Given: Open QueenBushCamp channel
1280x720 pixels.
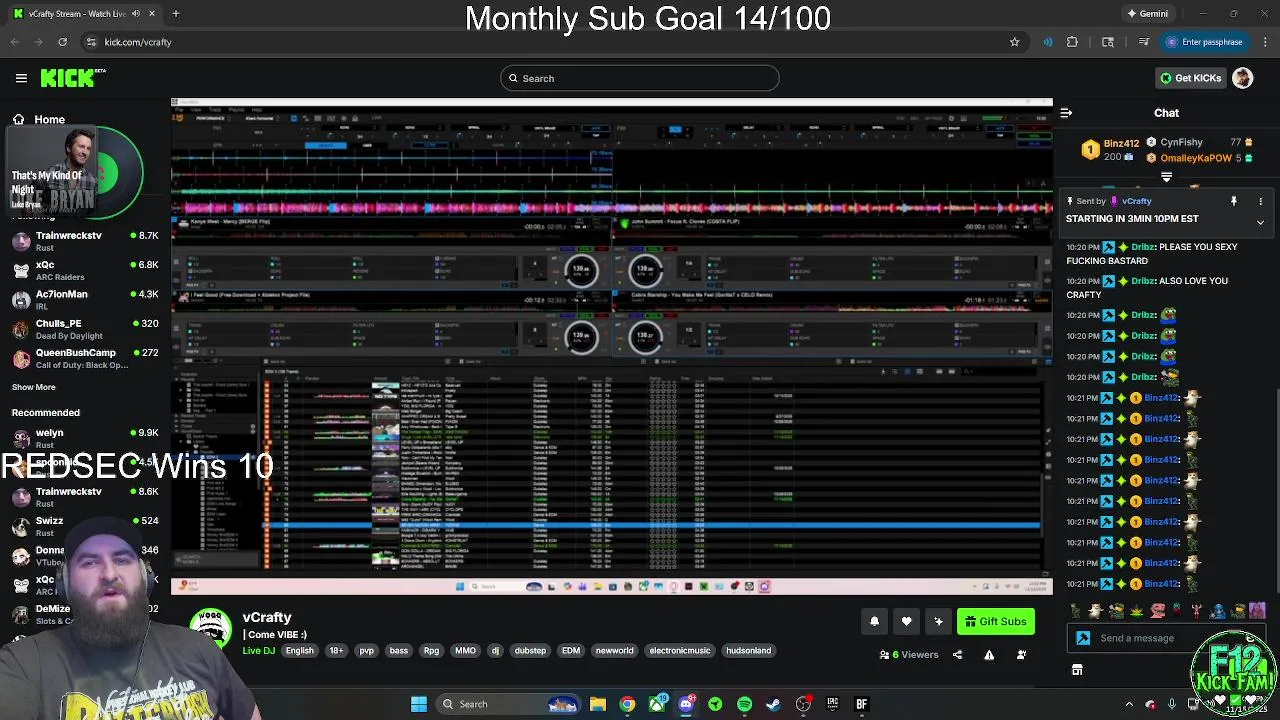Looking at the screenshot, I should [x=85, y=358].
